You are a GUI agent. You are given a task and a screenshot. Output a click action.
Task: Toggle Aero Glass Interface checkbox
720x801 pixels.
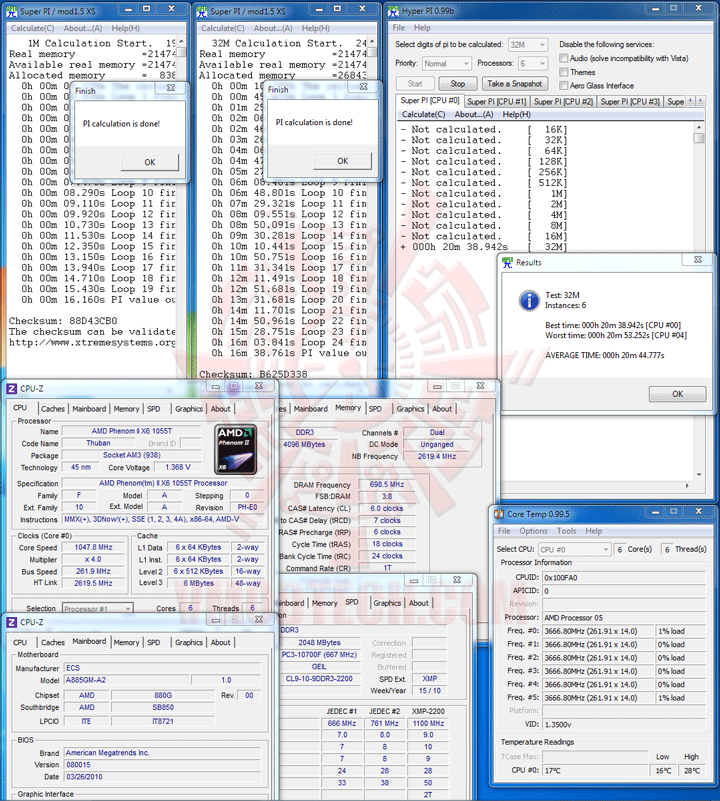coord(564,85)
